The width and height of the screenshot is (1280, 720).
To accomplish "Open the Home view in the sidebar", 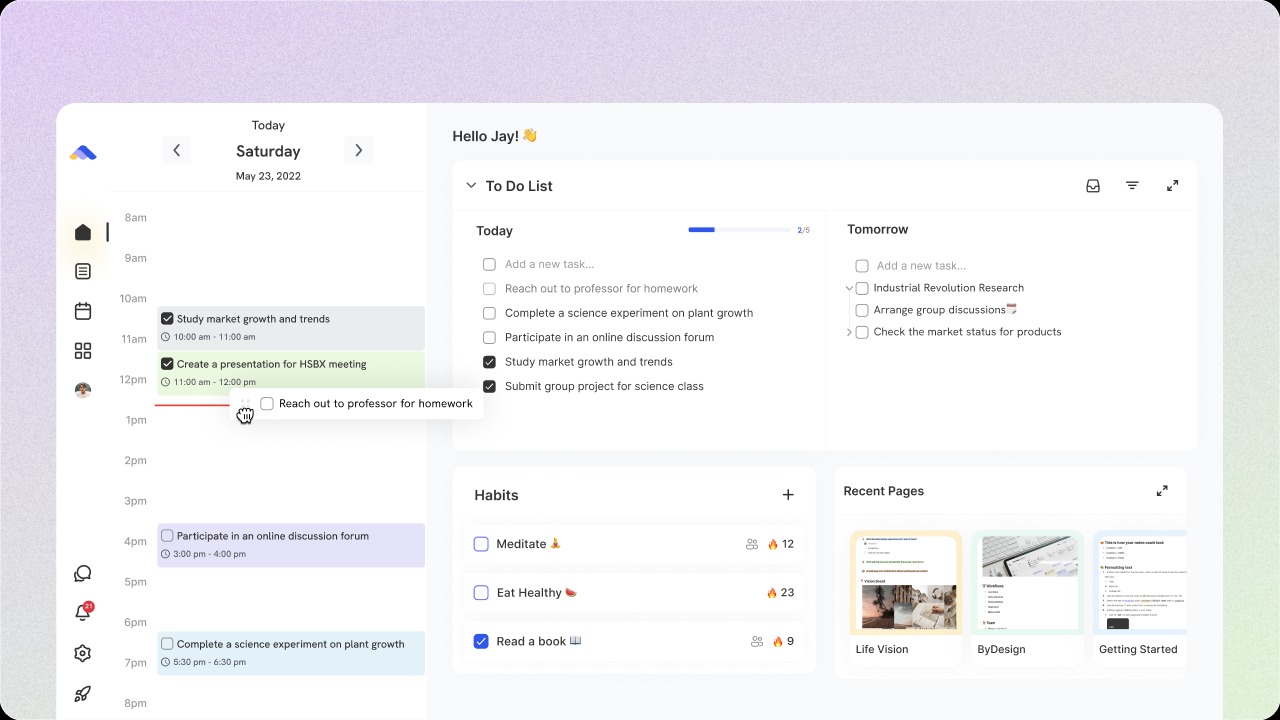I will 83,231.
